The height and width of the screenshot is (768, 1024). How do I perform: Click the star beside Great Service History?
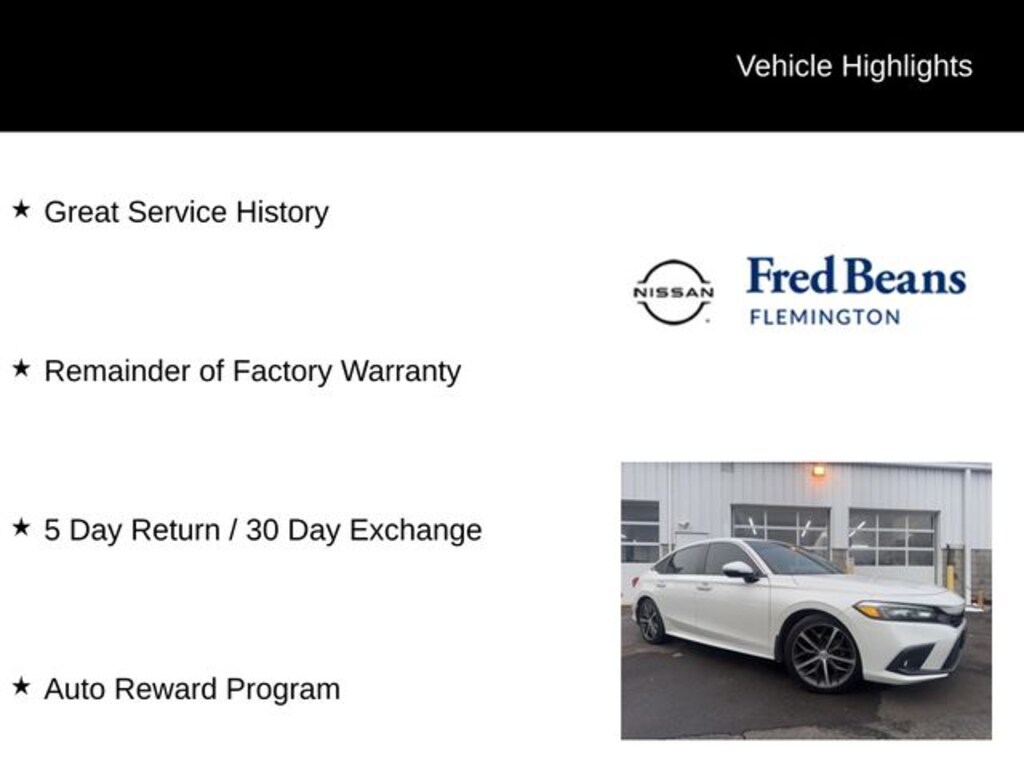coord(21,210)
